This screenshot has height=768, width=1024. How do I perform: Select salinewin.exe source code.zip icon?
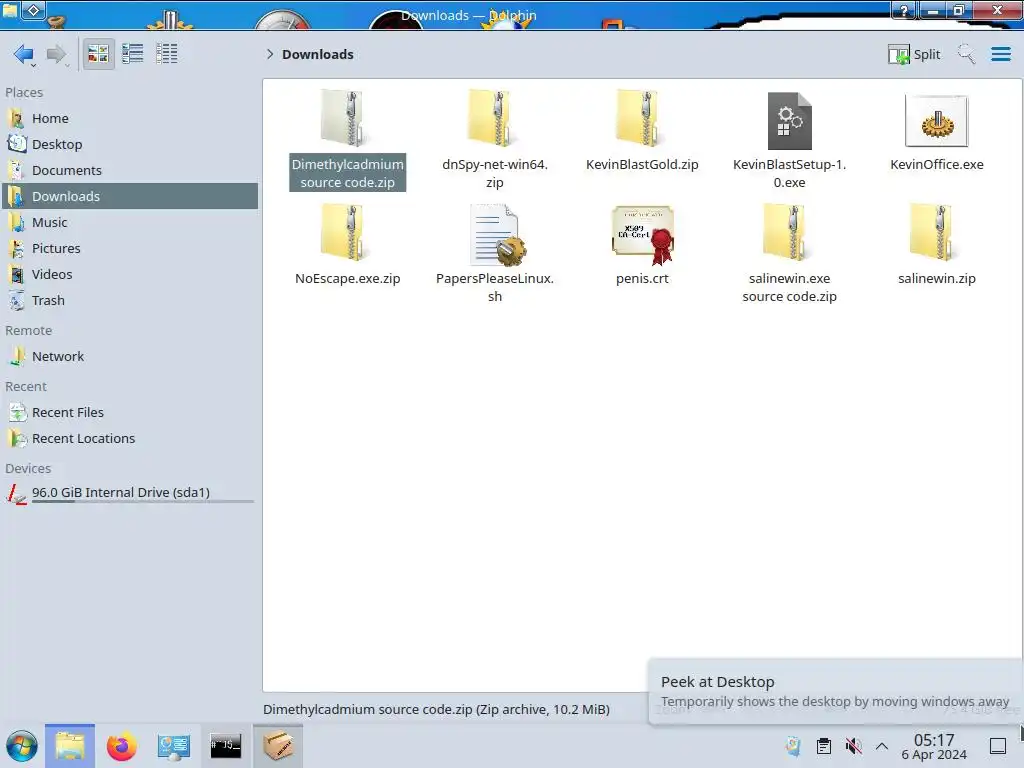click(790, 232)
